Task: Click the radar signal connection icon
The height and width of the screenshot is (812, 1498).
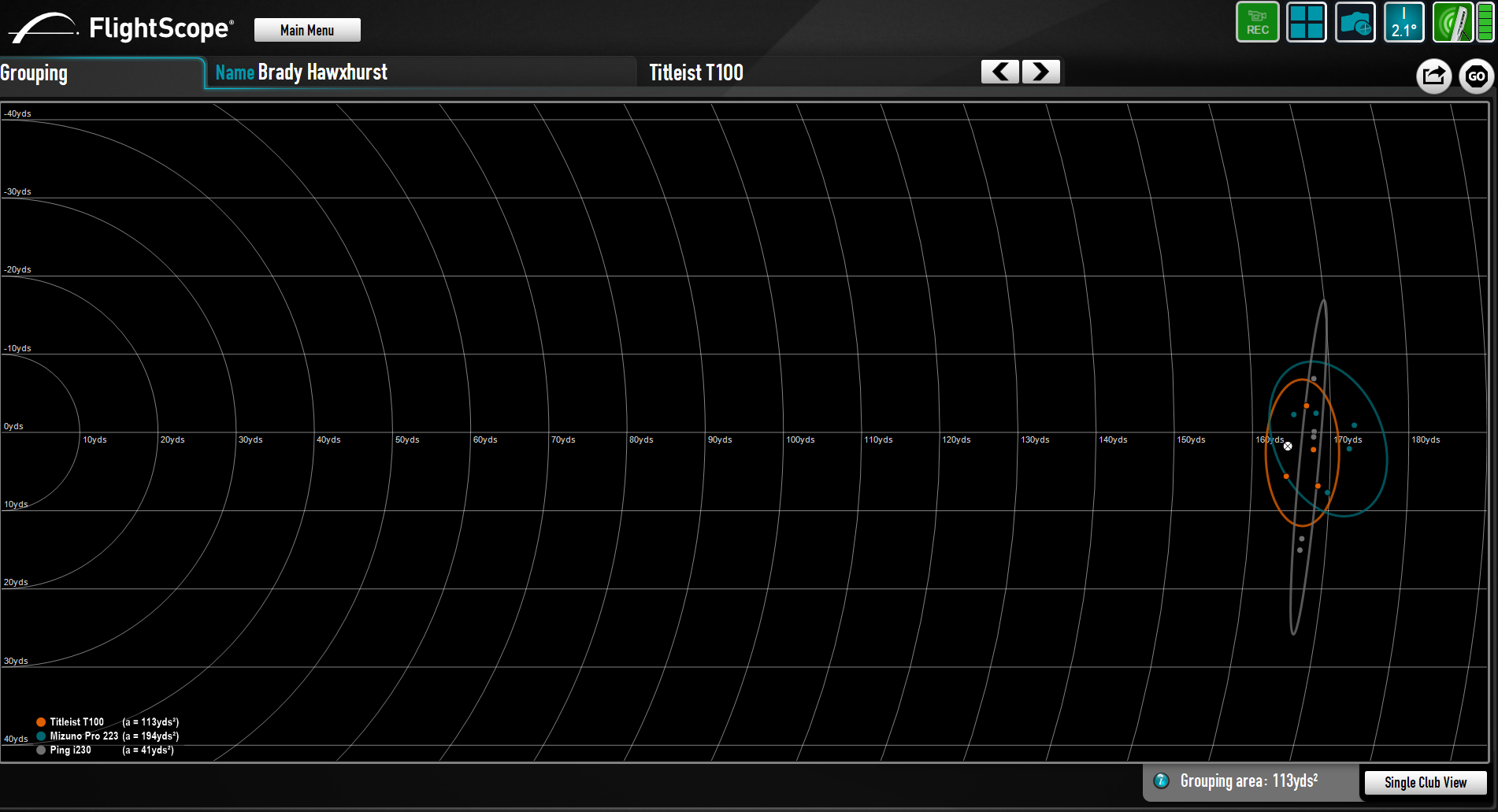Action: click(1453, 22)
